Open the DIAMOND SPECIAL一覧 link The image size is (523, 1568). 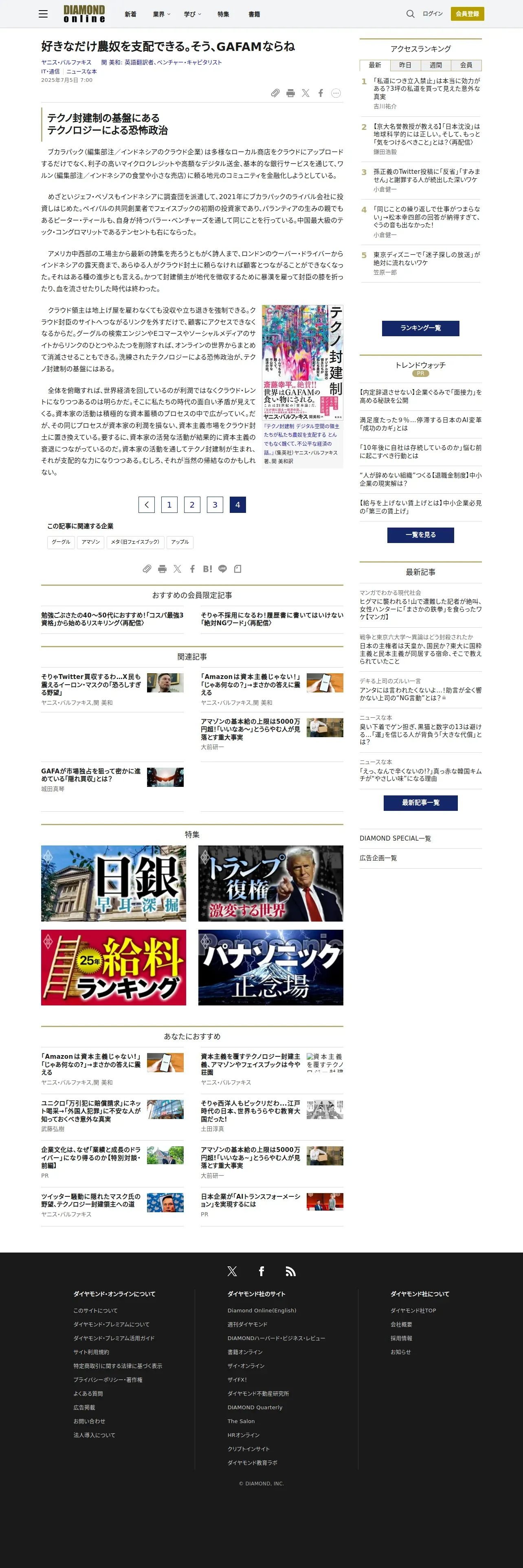point(395,838)
